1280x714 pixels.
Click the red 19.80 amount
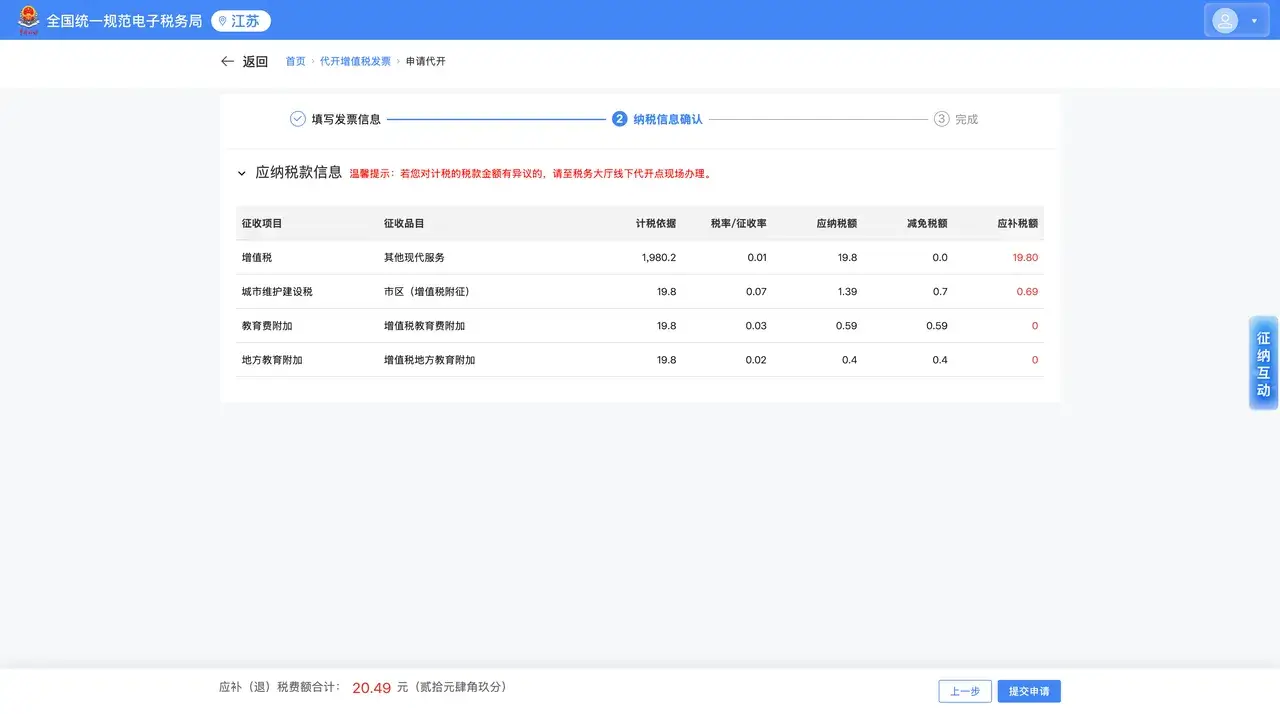click(1025, 258)
